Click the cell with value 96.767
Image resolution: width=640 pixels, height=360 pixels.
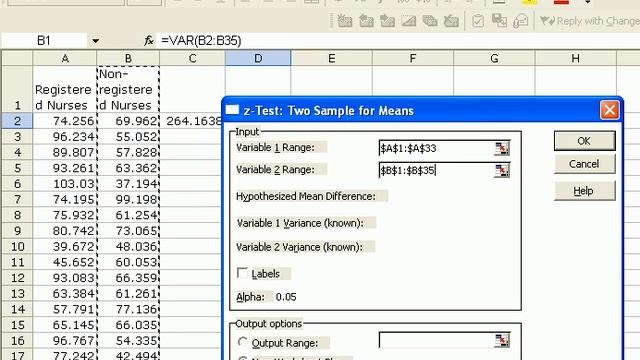pos(65,341)
